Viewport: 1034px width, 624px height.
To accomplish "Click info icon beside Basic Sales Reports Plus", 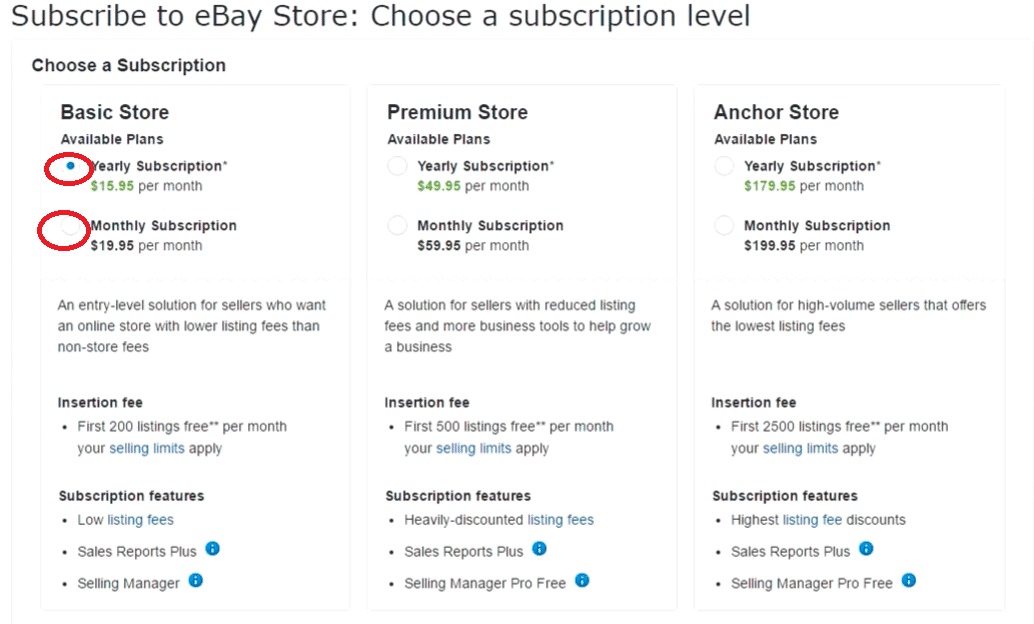I will pyautogui.click(x=212, y=549).
